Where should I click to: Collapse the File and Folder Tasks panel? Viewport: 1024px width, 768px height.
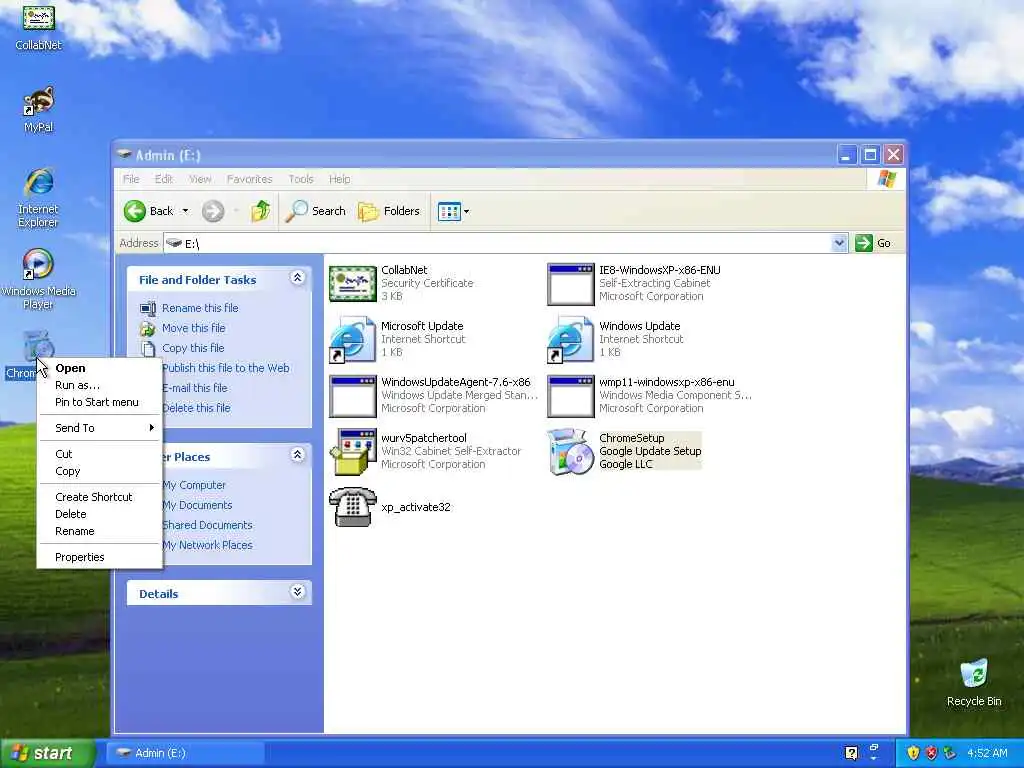click(297, 278)
